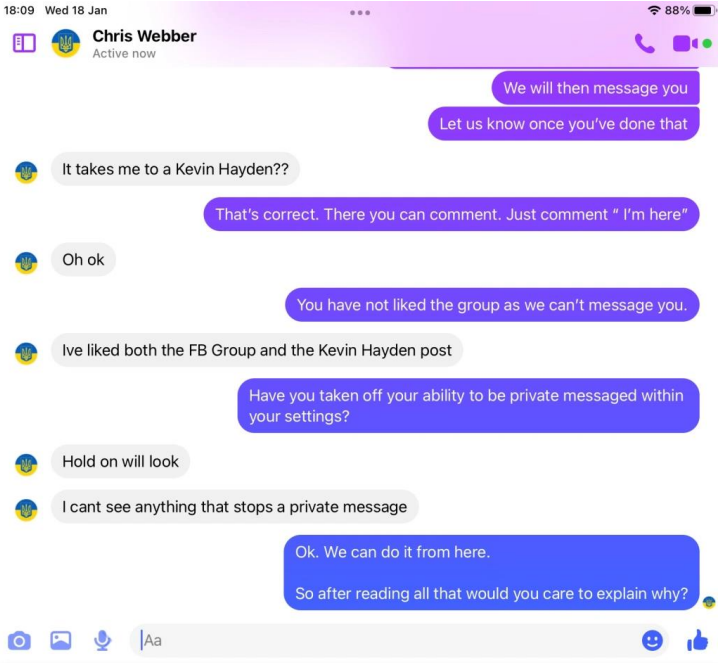723x663 pixels.
Task: Tap the seen-receipt avatar beside last message
Action: pos(709,602)
